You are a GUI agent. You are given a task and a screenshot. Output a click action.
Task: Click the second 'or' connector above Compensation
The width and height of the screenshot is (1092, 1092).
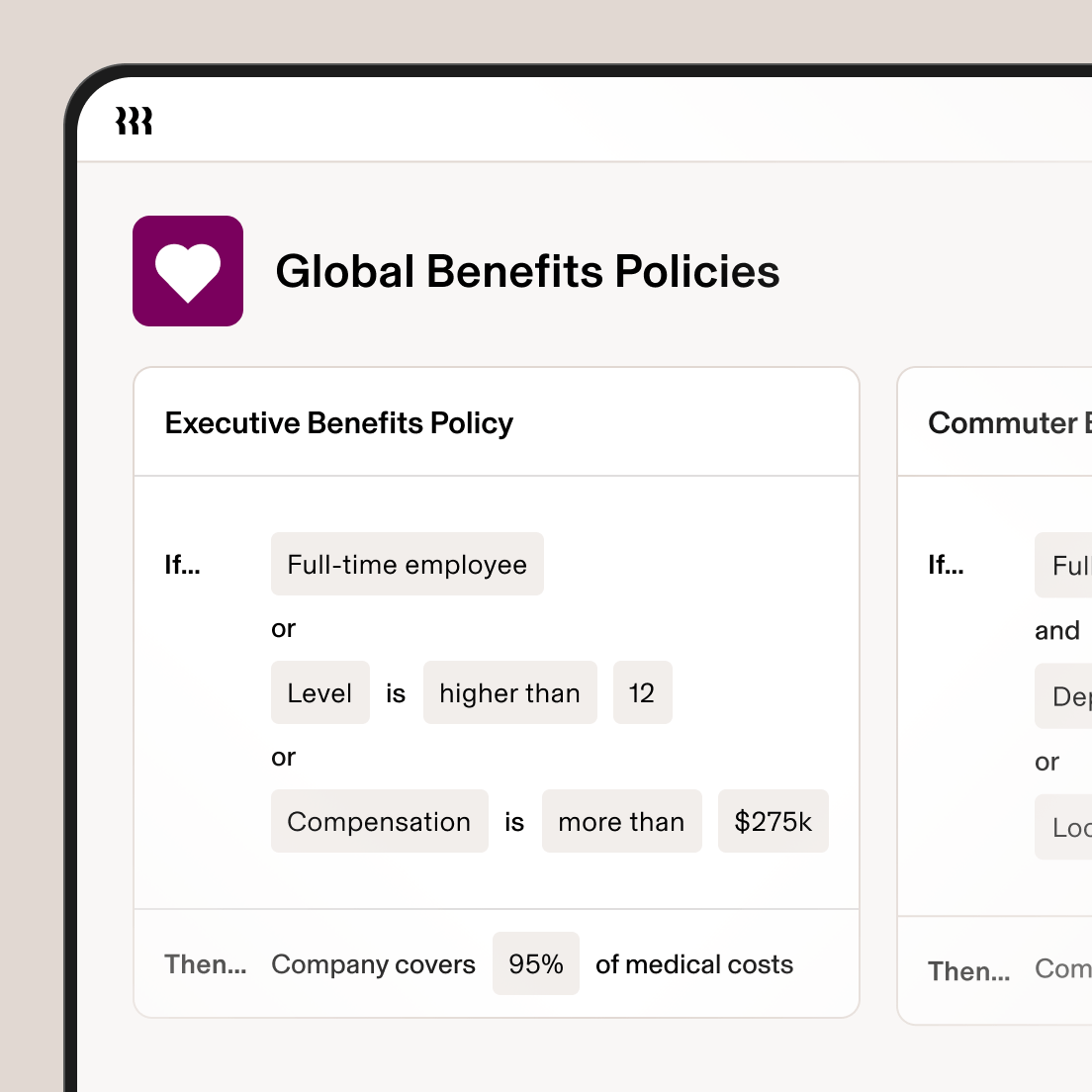(x=283, y=757)
